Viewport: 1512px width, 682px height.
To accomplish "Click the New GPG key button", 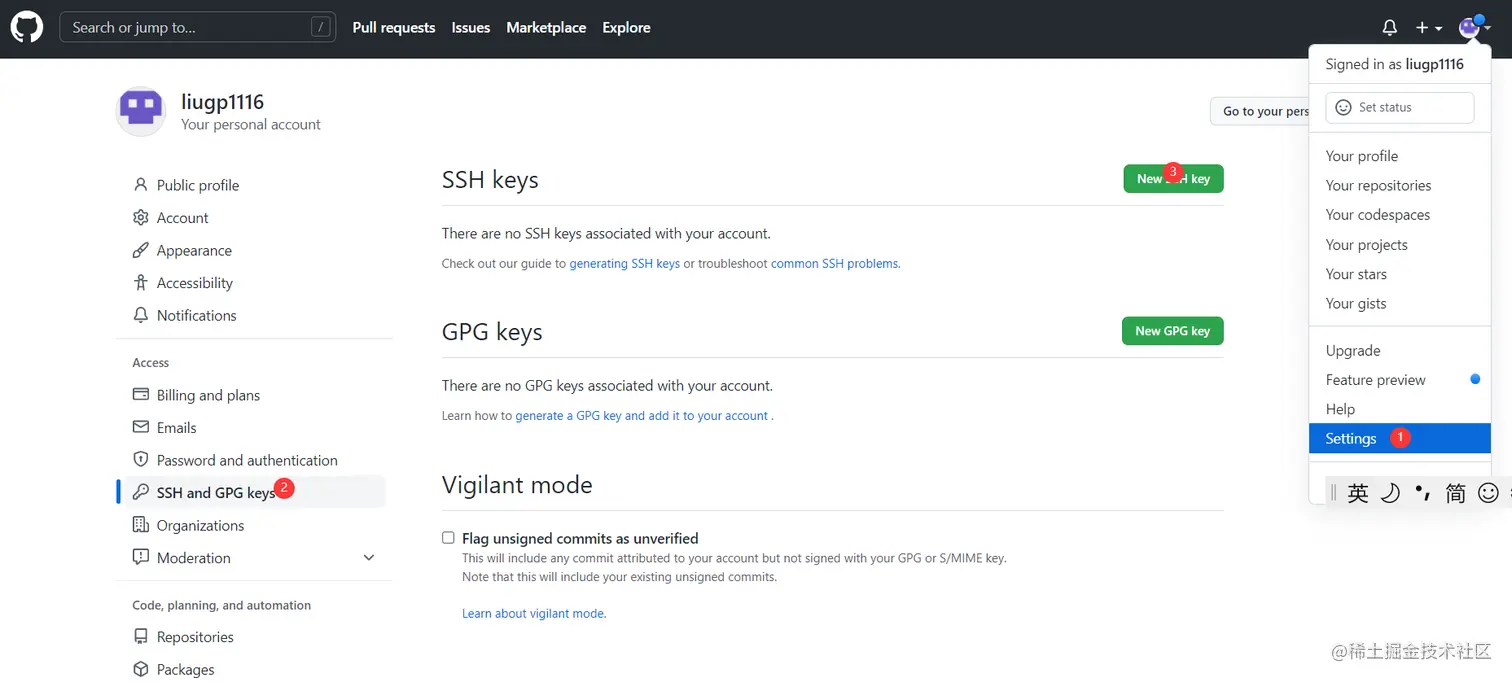I will [1173, 331].
